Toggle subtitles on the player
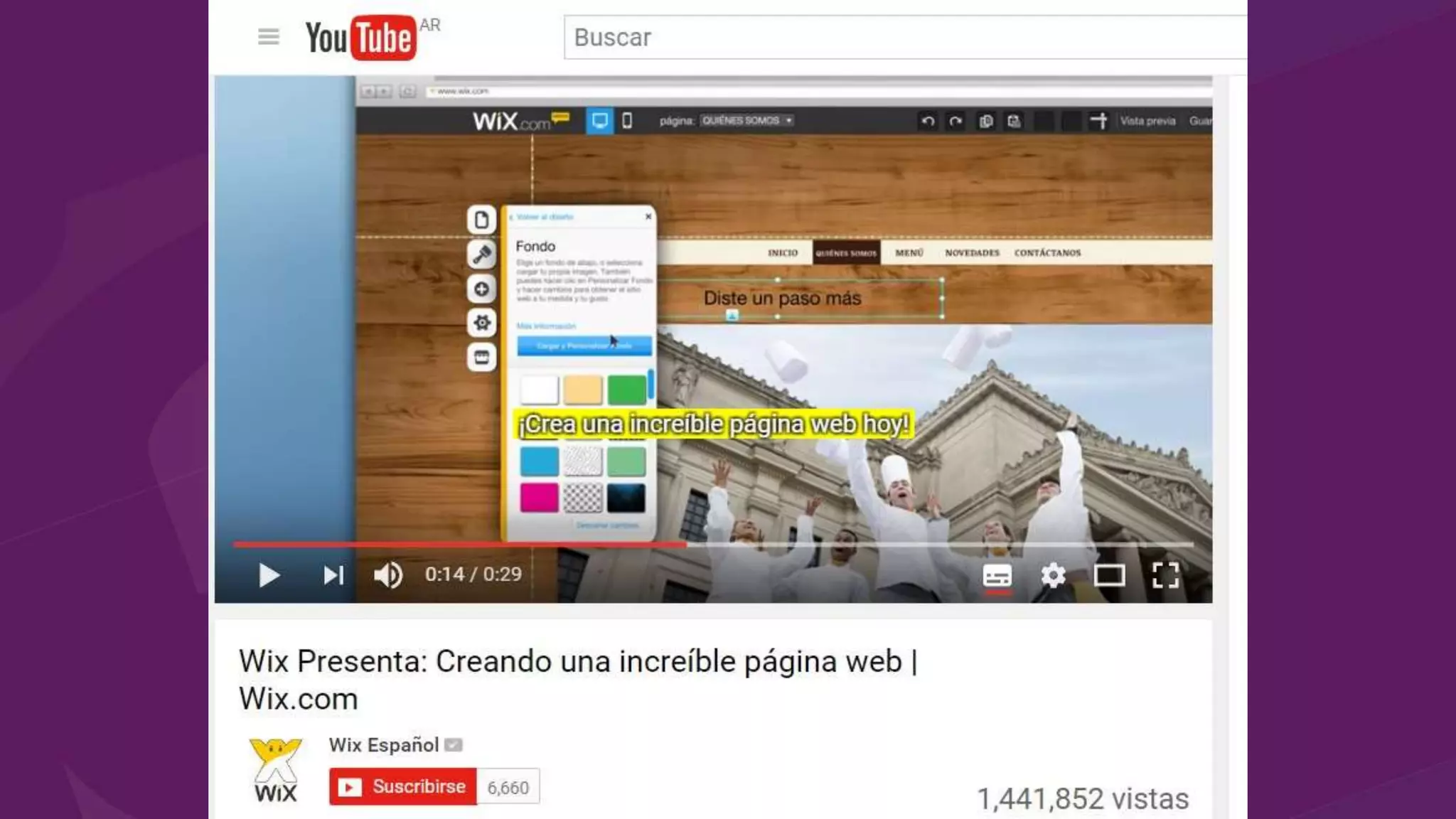The height and width of the screenshot is (819, 1456). (997, 574)
